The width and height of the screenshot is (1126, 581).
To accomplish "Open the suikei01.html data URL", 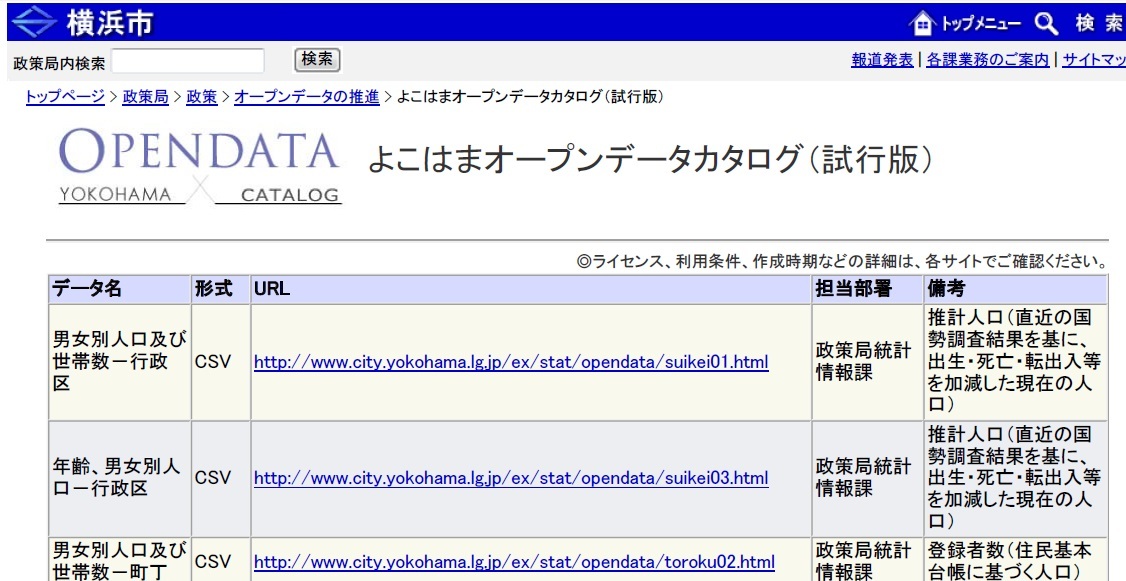I will coord(511,362).
